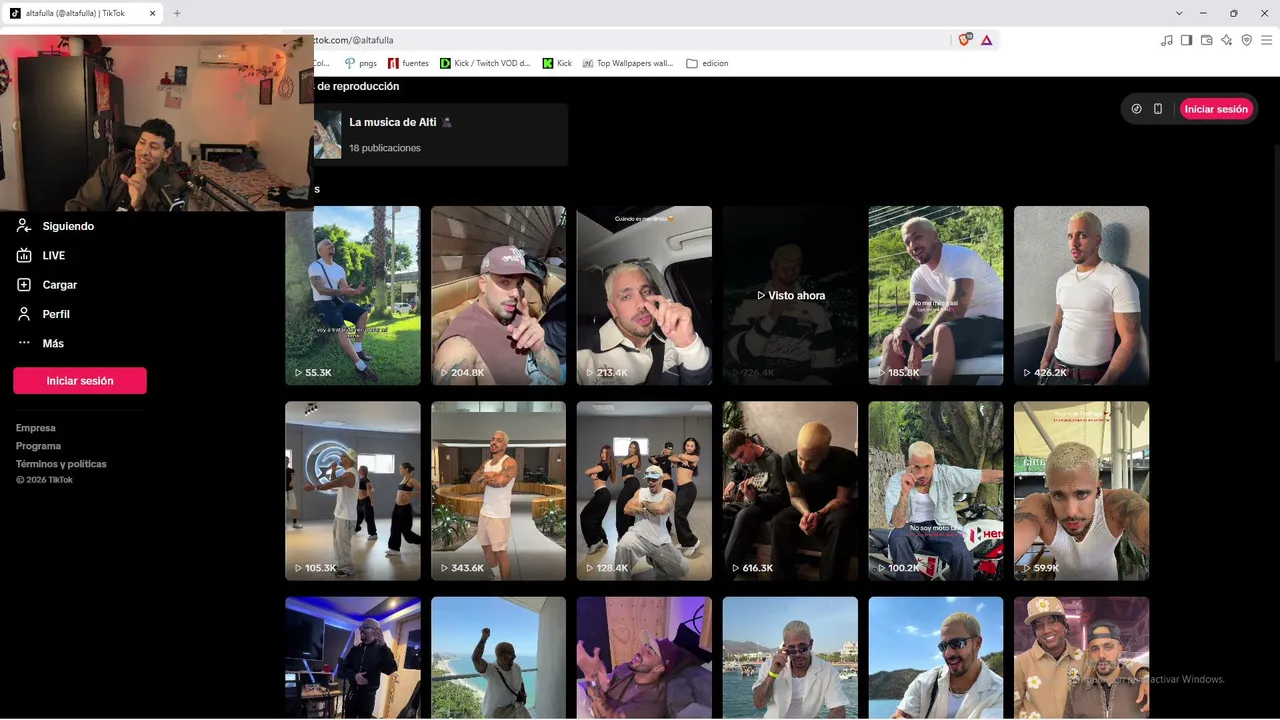Open the Brave Shields lion icon
This screenshot has height=720, width=1280.
(965, 40)
